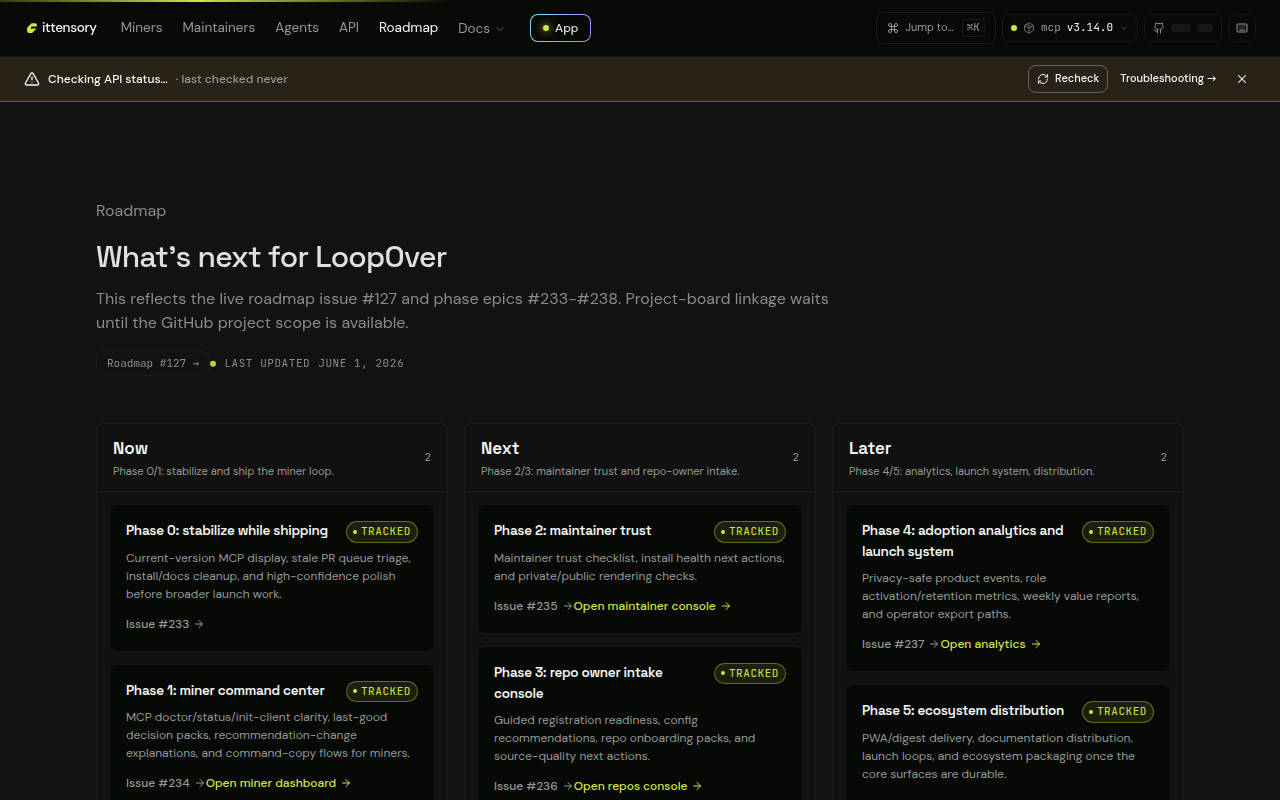Click the TRACKED badge on the Phase 3 card
This screenshot has width=1280, height=800.
(750, 673)
